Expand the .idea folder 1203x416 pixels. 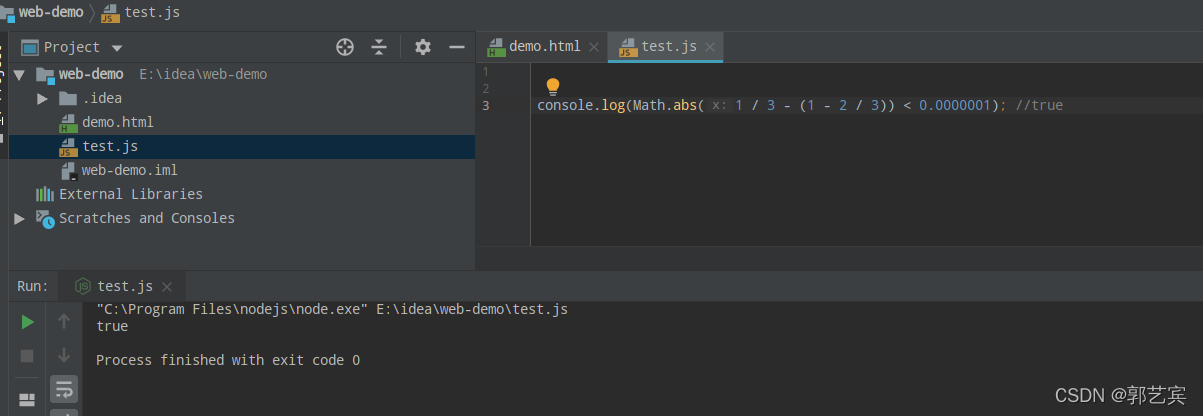coord(42,98)
